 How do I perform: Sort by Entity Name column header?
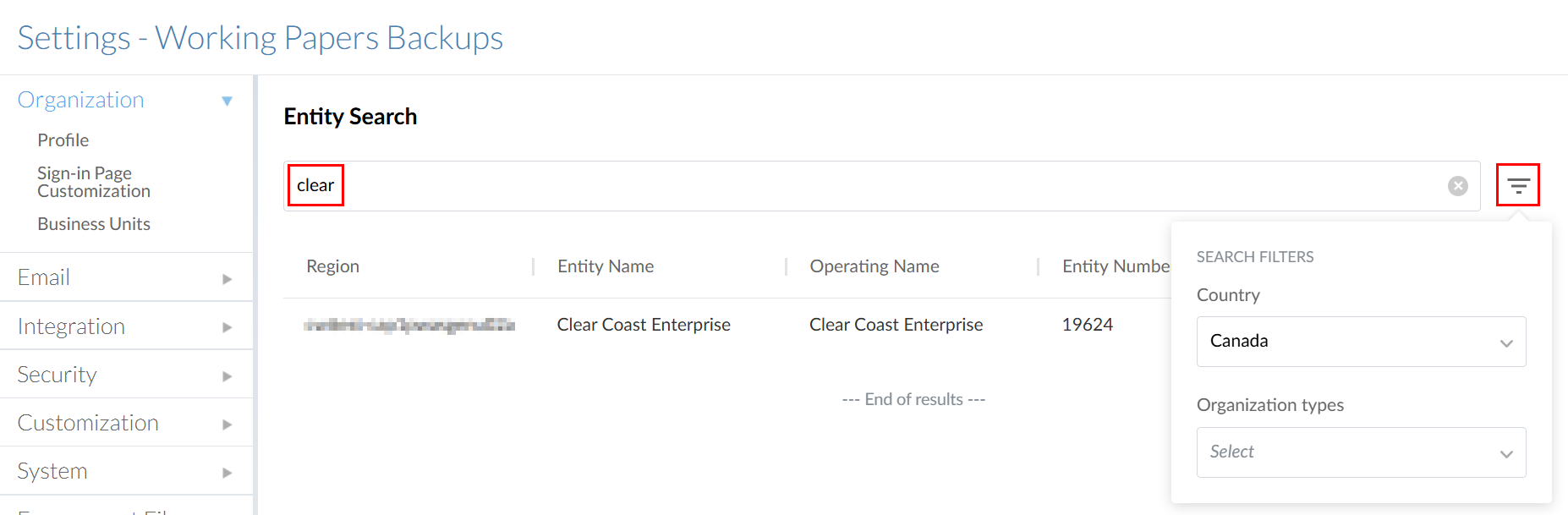(x=606, y=266)
